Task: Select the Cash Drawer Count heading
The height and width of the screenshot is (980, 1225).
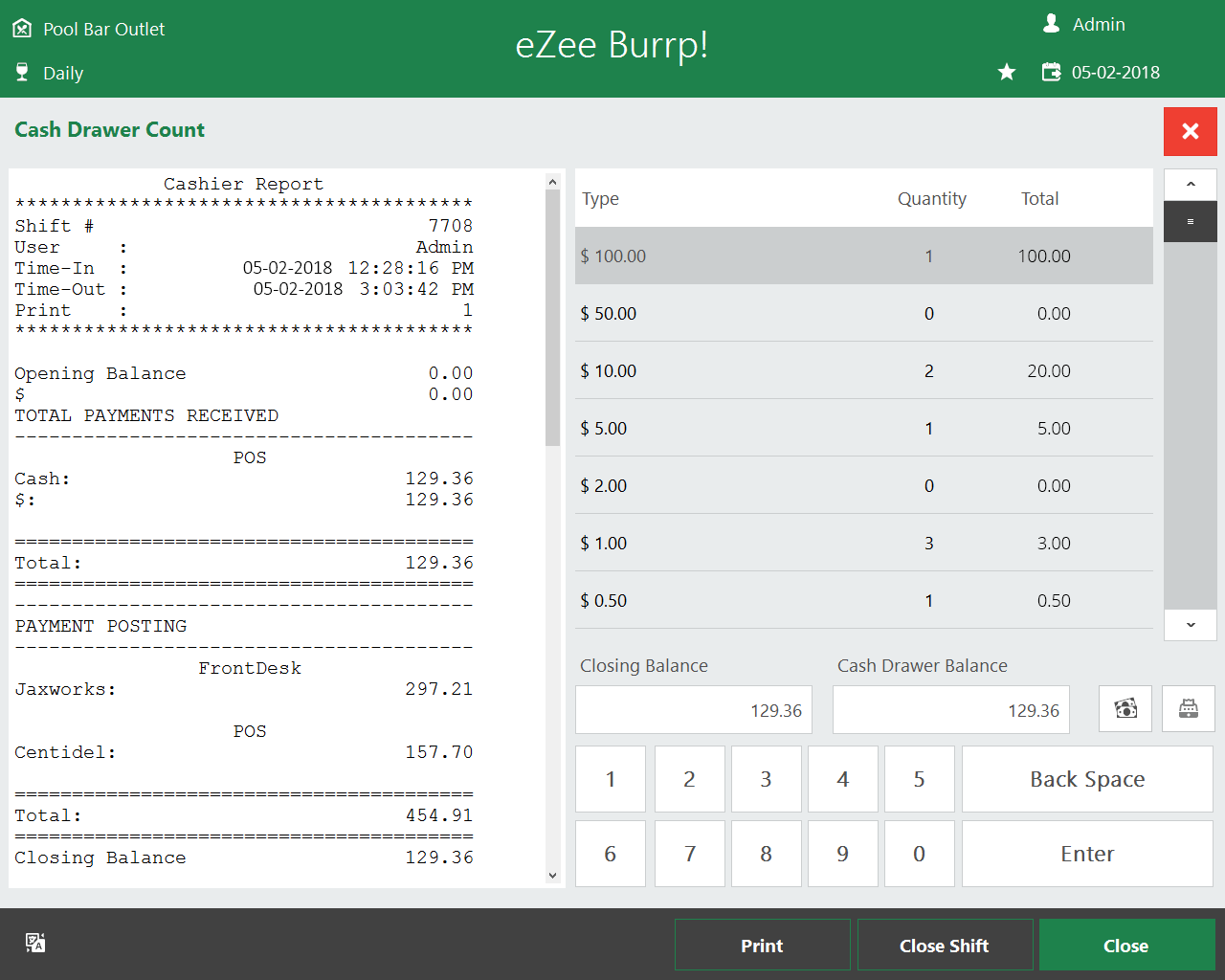Action: point(109,130)
